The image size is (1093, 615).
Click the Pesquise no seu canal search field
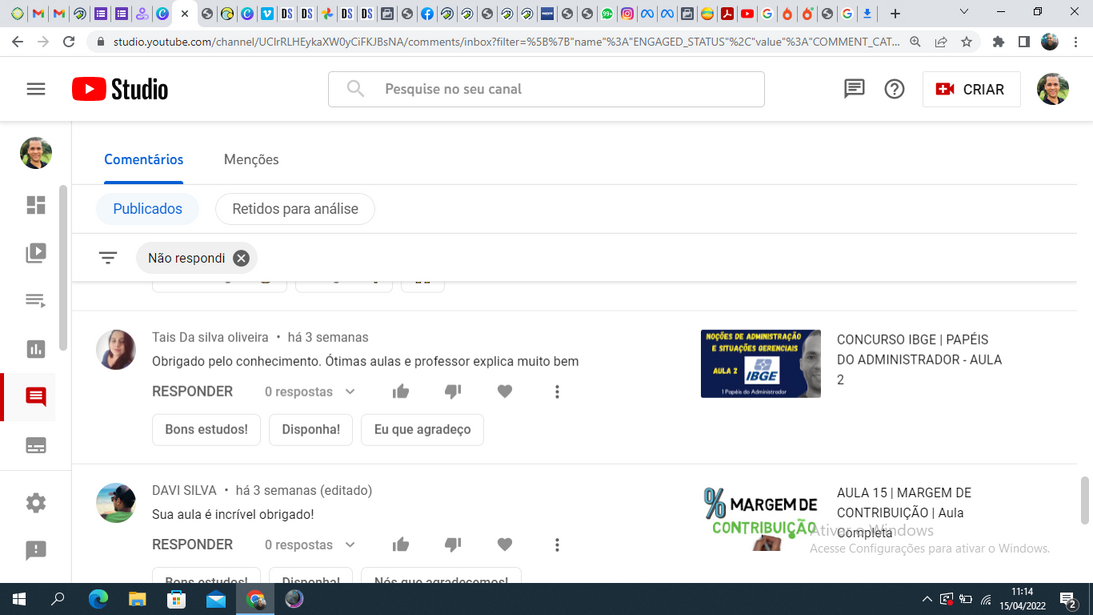[560, 89]
